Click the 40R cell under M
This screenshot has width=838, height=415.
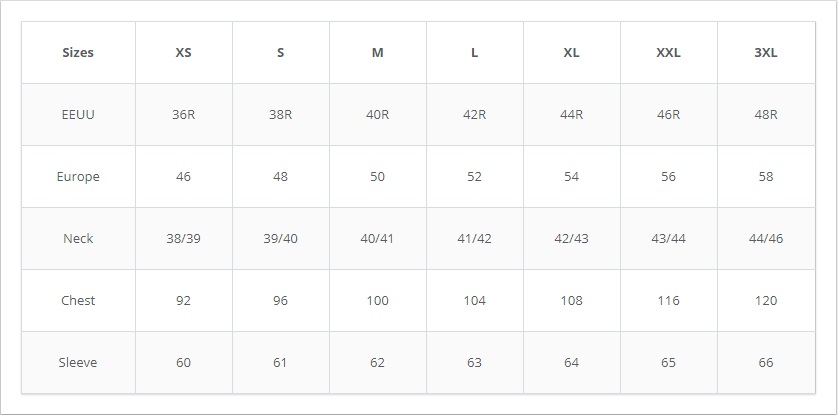[x=377, y=114]
